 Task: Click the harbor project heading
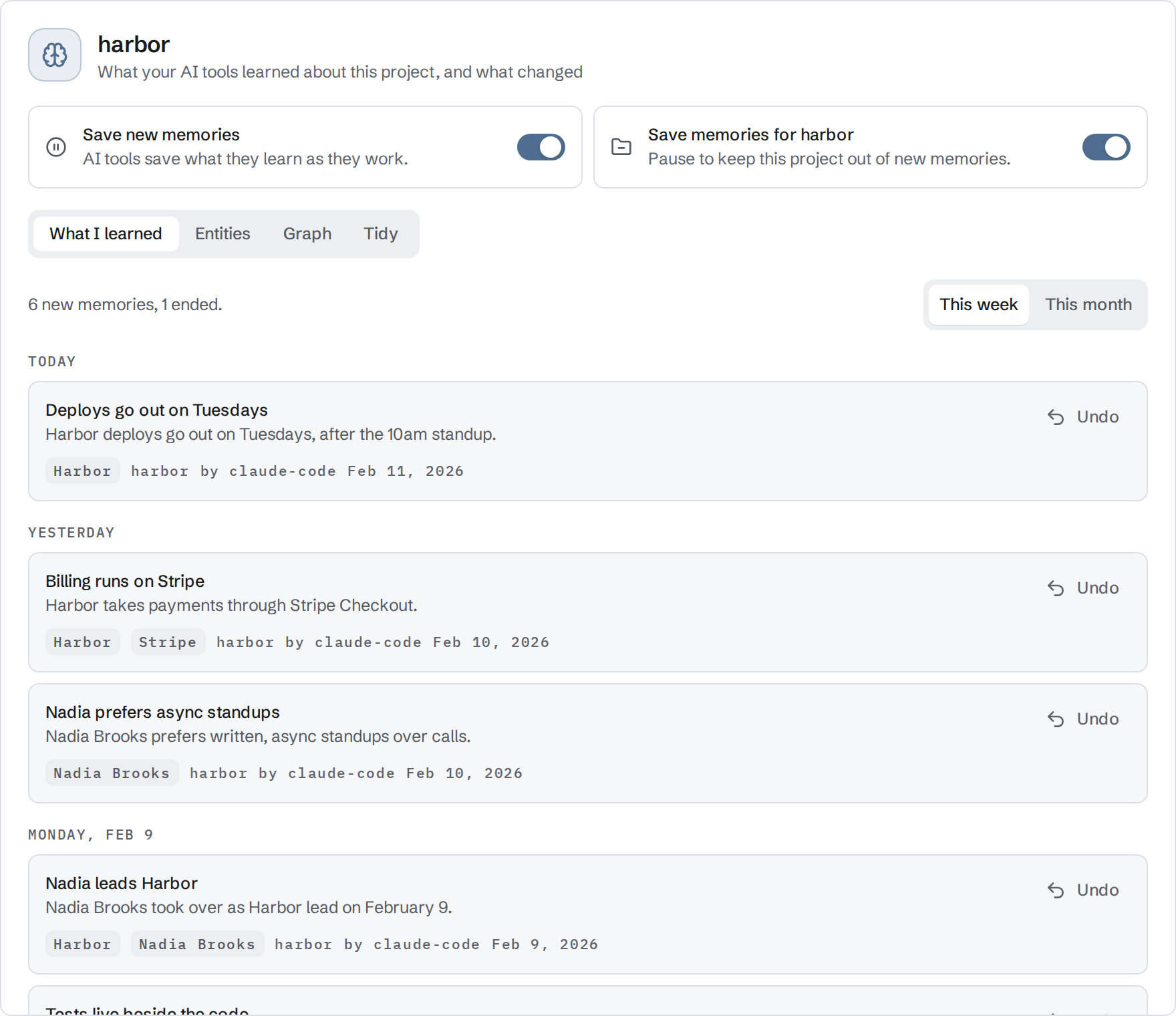134,44
